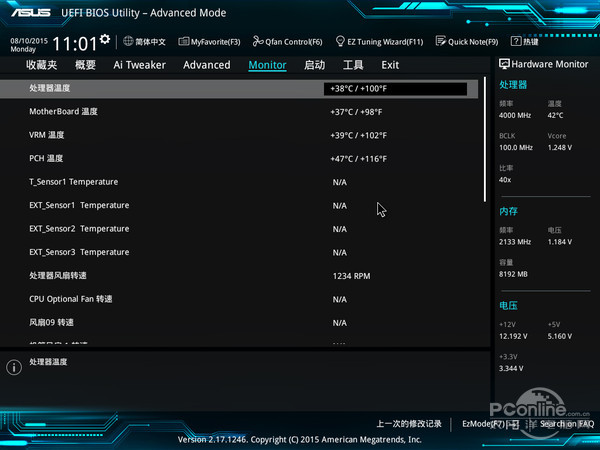Click Search on FAQ
600x450 pixels.
(x=567, y=424)
